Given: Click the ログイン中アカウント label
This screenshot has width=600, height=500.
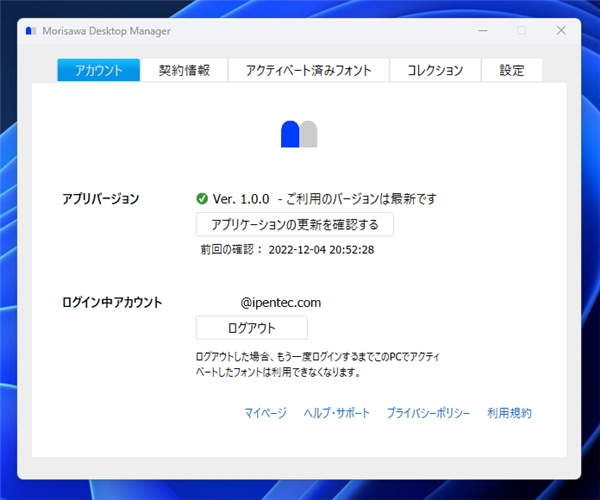Looking at the screenshot, I should pyautogui.click(x=112, y=302).
